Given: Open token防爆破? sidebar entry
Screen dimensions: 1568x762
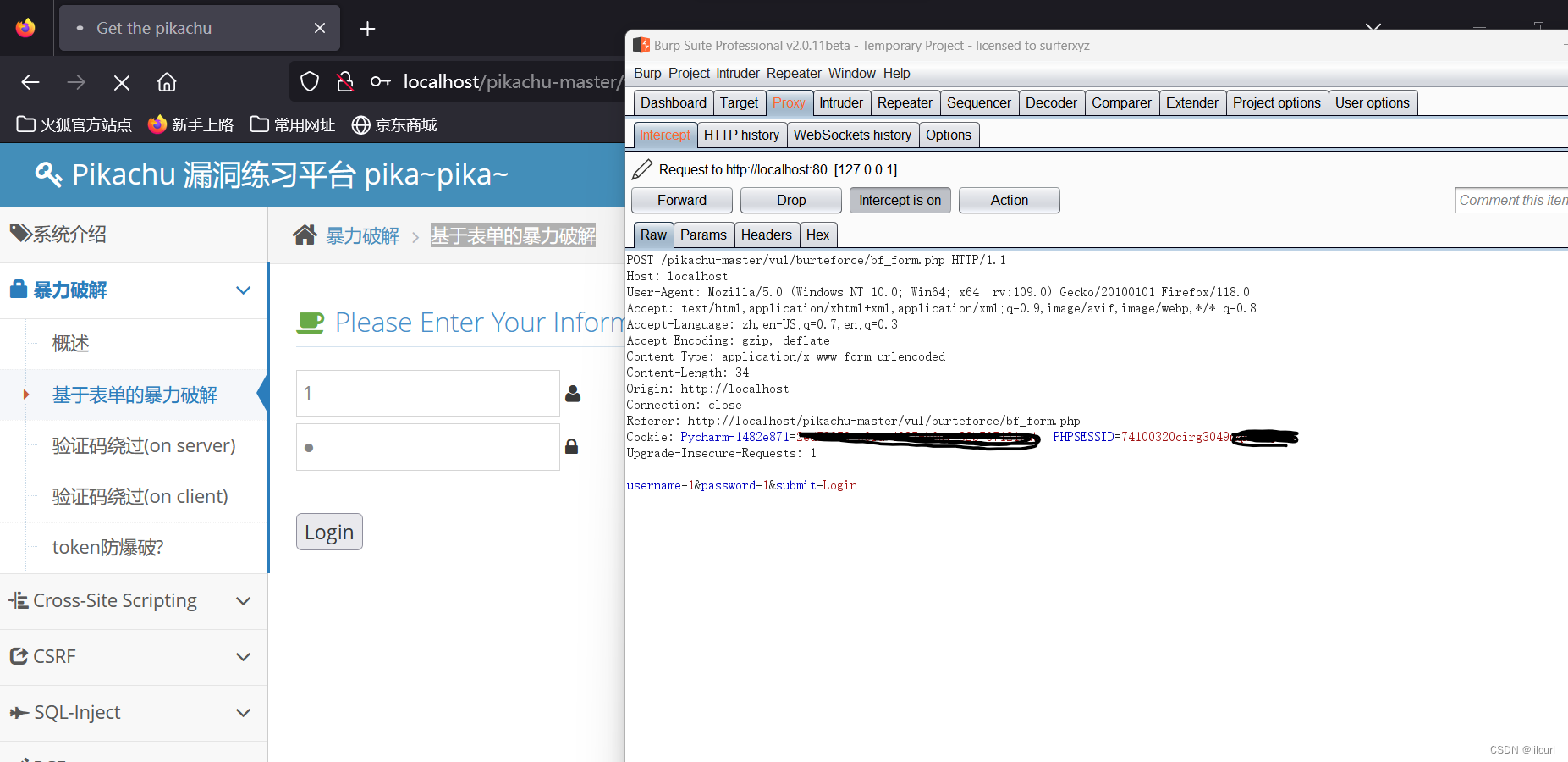Looking at the screenshot, I should point(107,548).
